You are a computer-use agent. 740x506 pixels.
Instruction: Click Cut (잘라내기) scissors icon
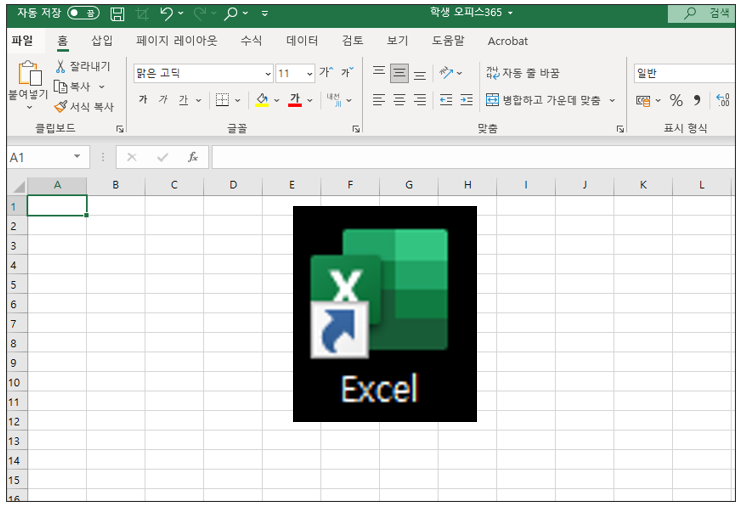[x=60, y=67]
